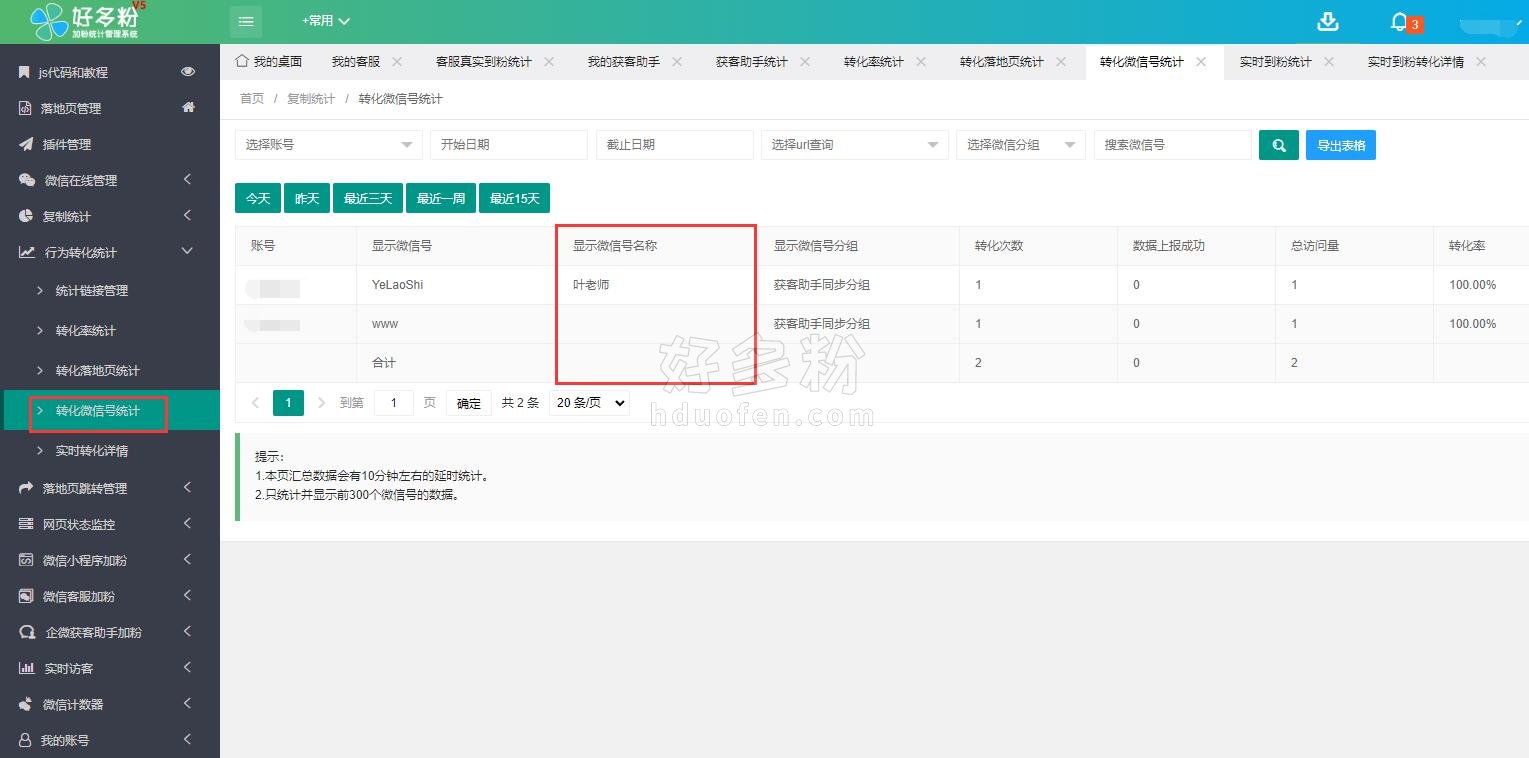Close the 获客助手统计 tab
The width and height of the screenshot is (1529, 758).
point(805,62)
